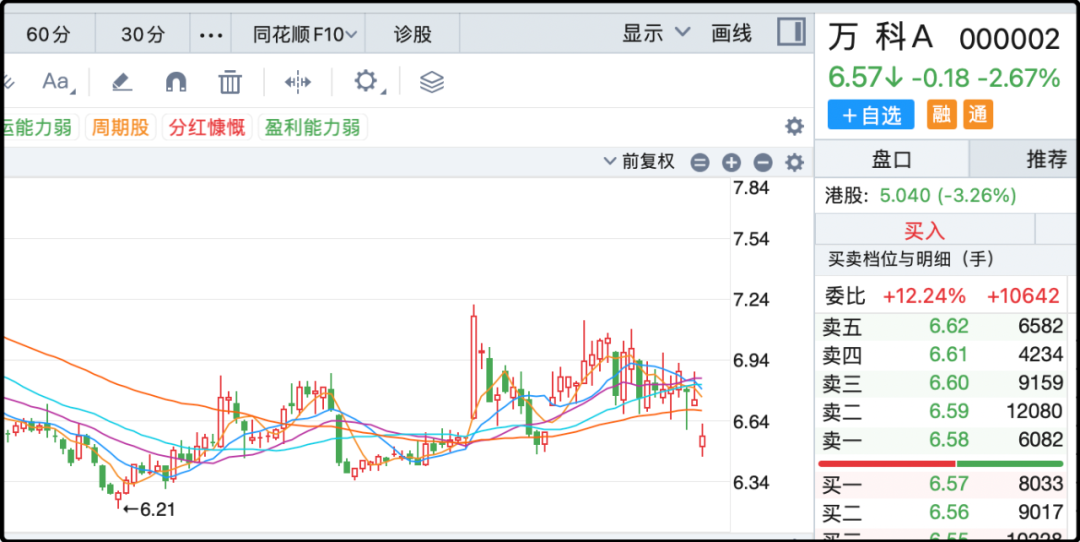
Task: Switch to the 60分 period tab
Action: 48,34
